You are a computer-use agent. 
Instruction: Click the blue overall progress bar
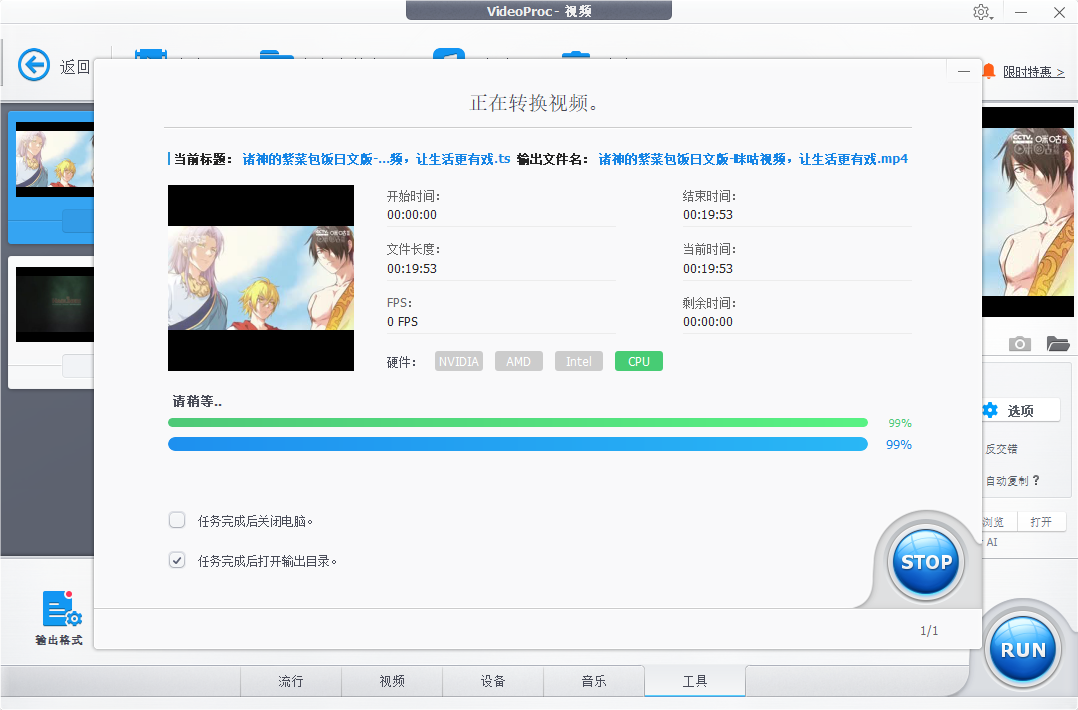click(517, 444)
